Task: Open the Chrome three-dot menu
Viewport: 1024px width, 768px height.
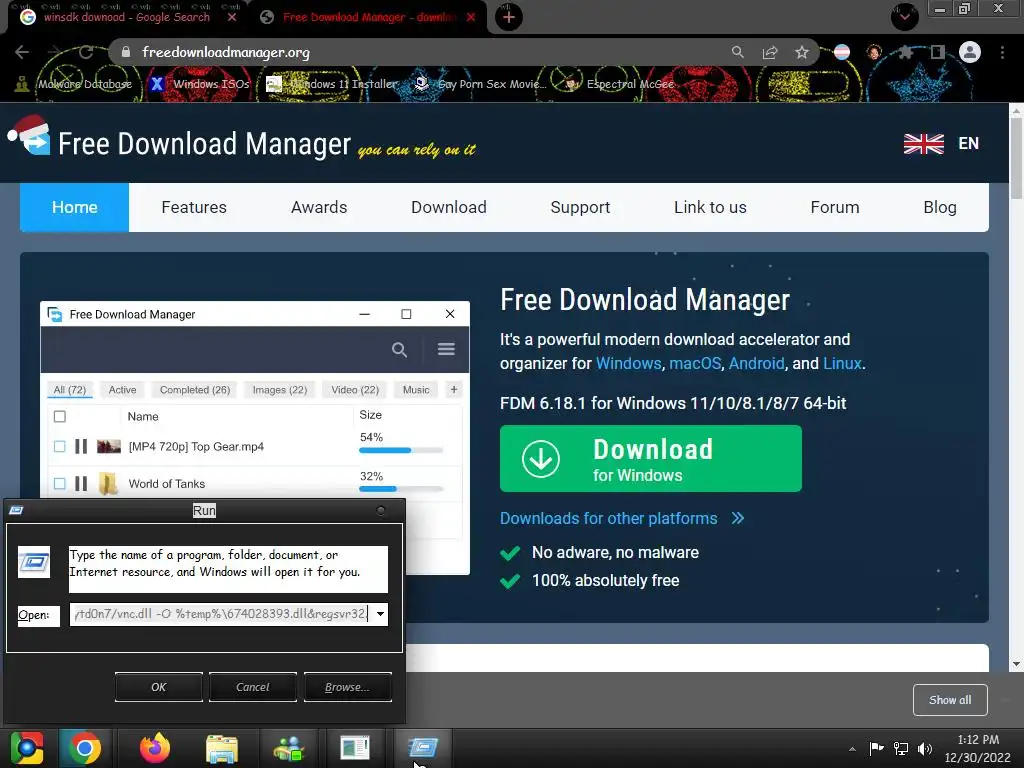Action: [1002, 52]
